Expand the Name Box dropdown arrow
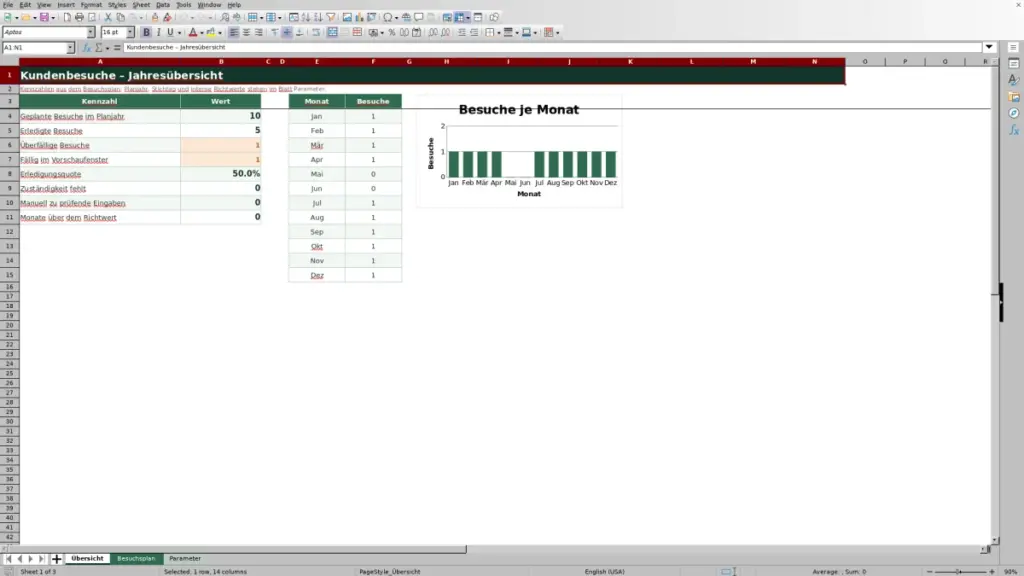Viewport: 1024px width, 576px height. point(70,48)
